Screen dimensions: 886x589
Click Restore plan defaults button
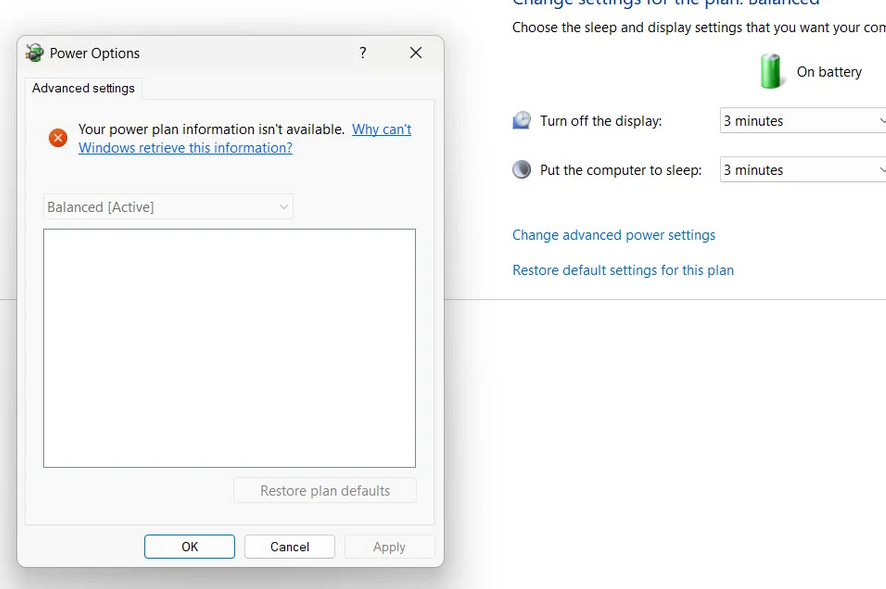[325, 491]
